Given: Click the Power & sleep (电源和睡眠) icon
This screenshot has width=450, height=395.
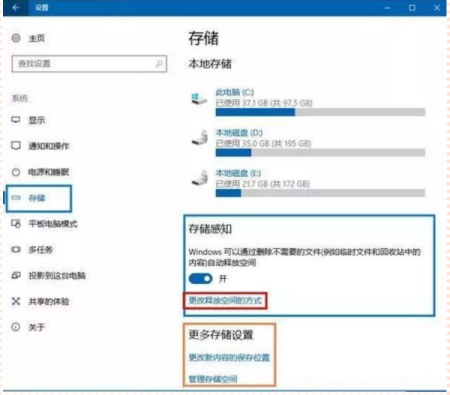Looking at the screenshot, I should (x=16, y=172).
